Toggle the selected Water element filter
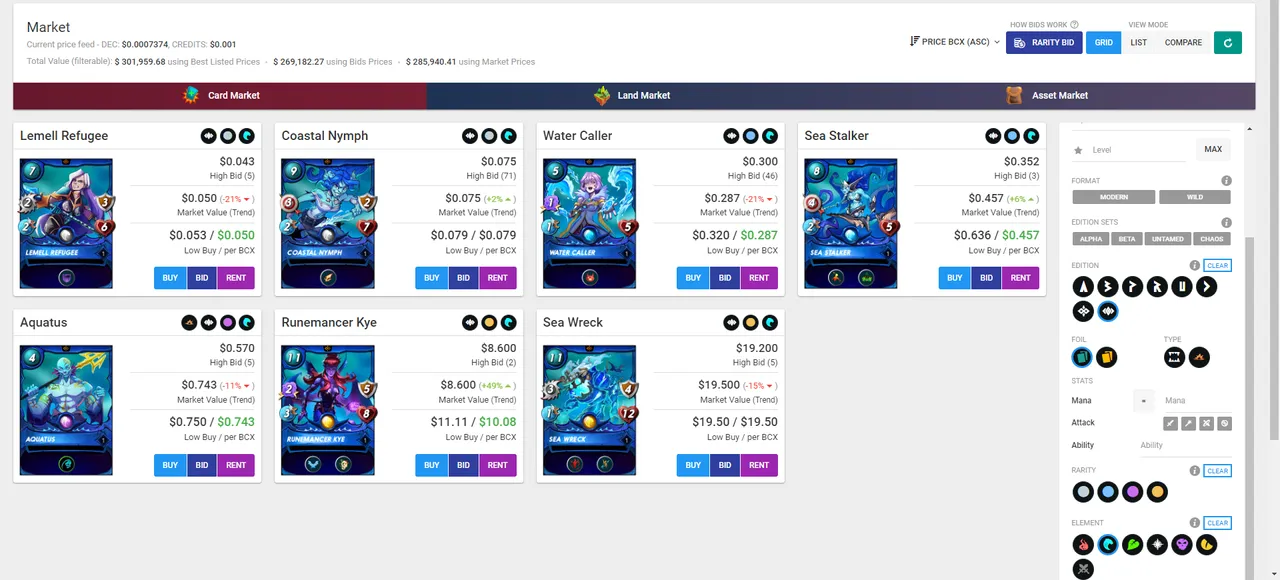 tap(1108, 545)
